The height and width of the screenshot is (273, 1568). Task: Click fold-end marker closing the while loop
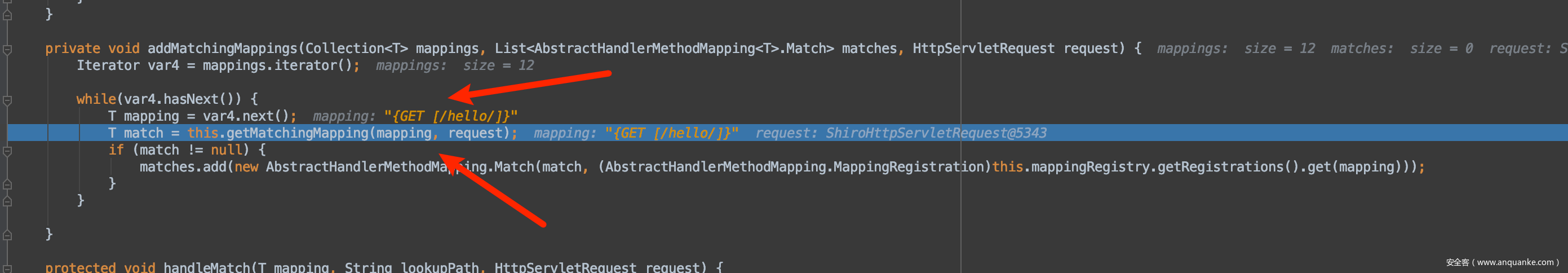click(7, 200)
